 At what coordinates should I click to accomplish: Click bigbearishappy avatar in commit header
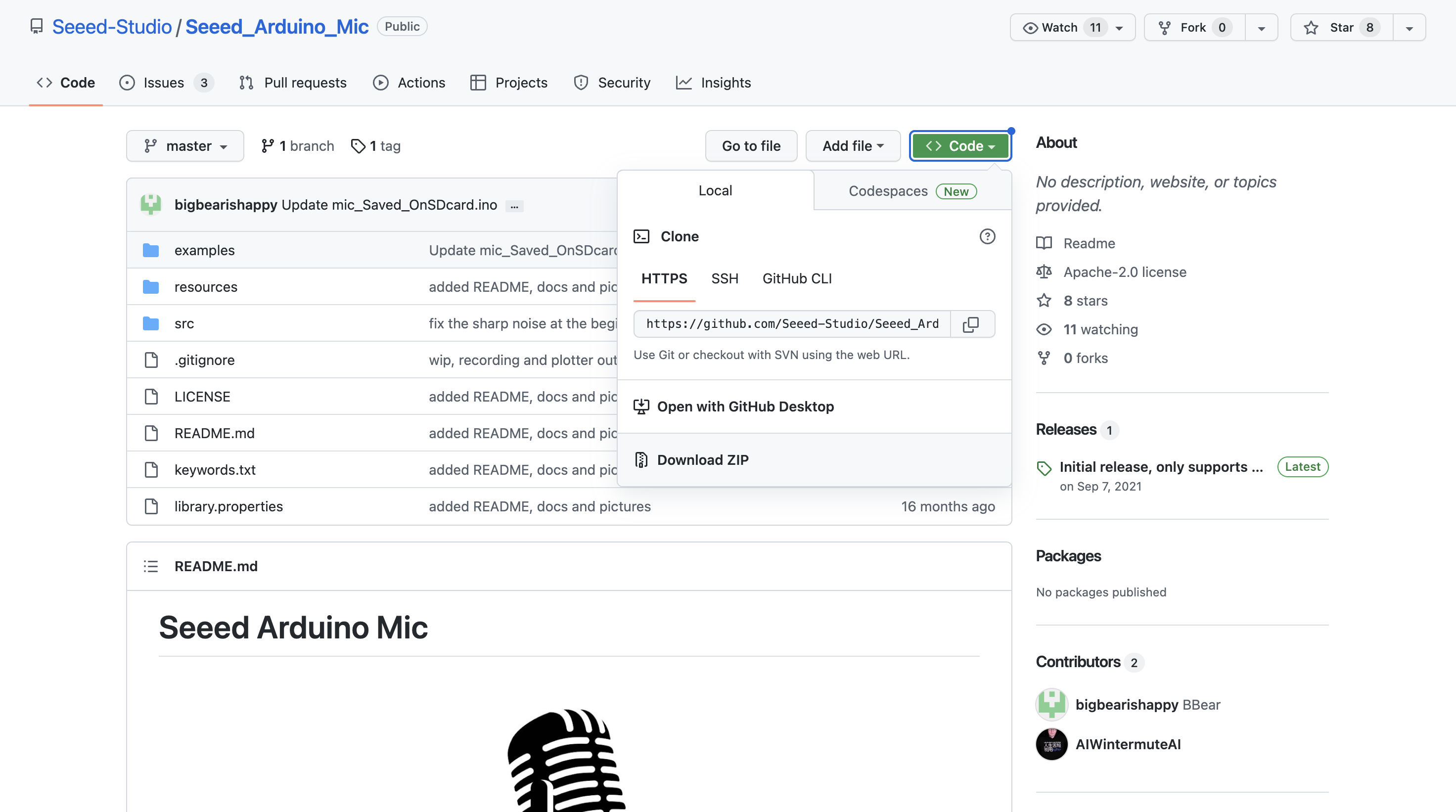pos(151,205)
